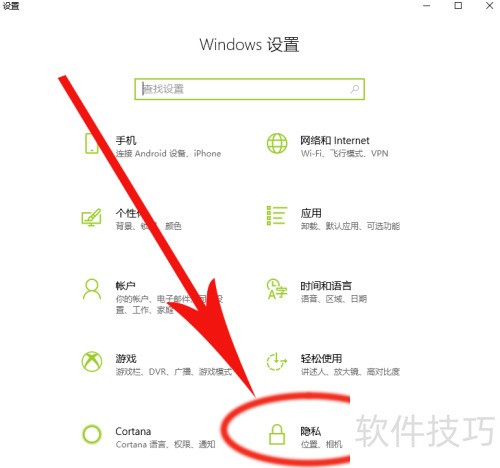Focus the 查找设置 search field
500x468 pixels.
[x=250, y=89]
